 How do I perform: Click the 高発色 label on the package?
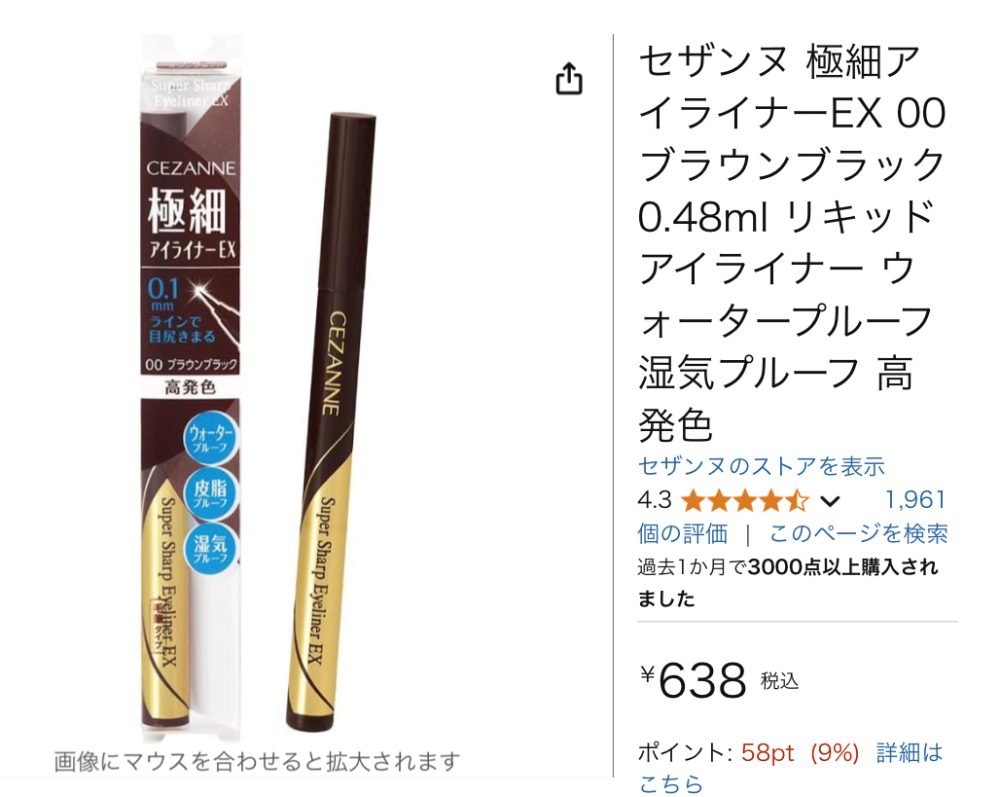(x=190, y=386)
